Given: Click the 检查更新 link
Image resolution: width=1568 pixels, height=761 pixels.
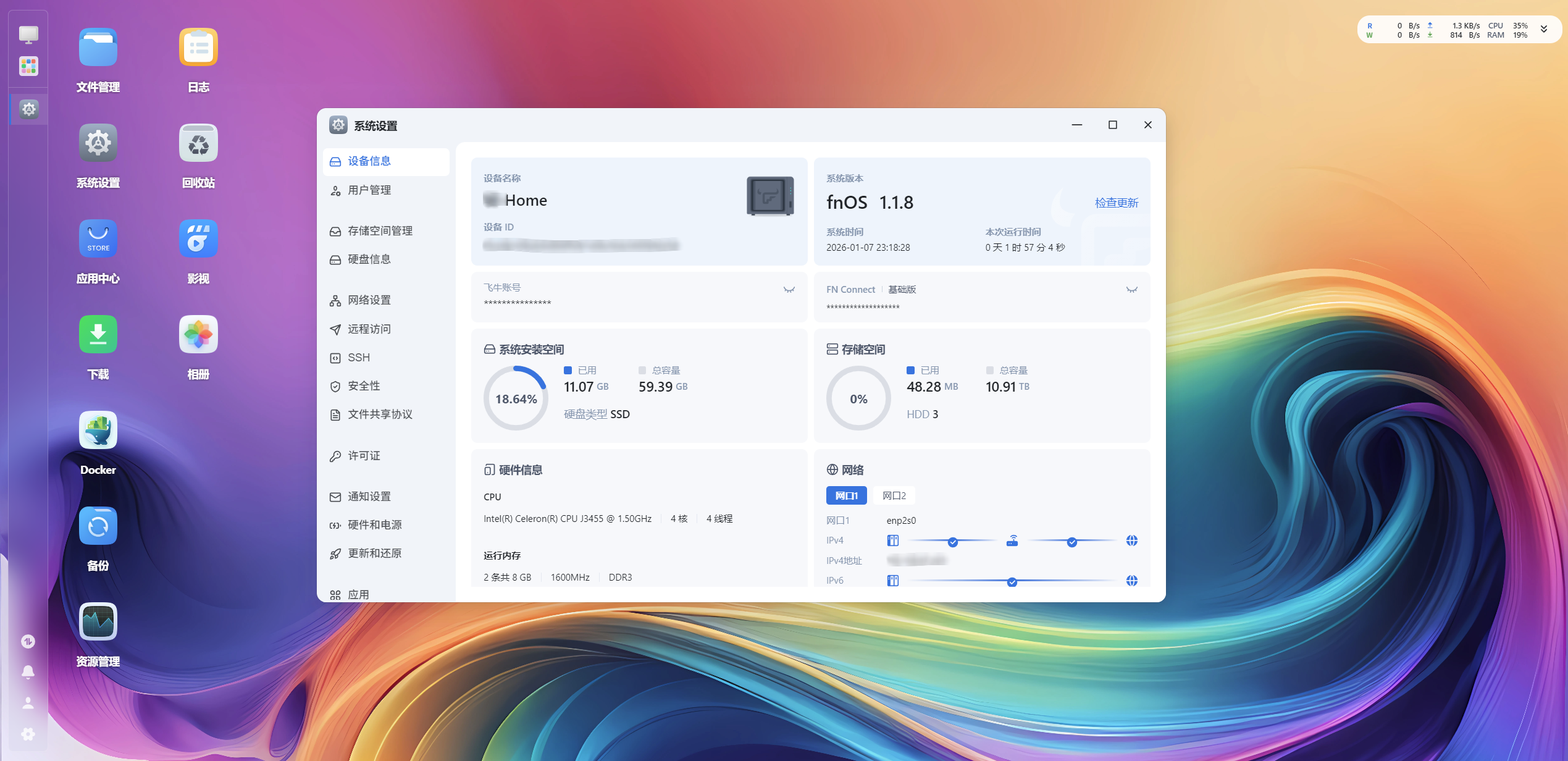Looking at the screenshot, I should (x=1116, y=203).
